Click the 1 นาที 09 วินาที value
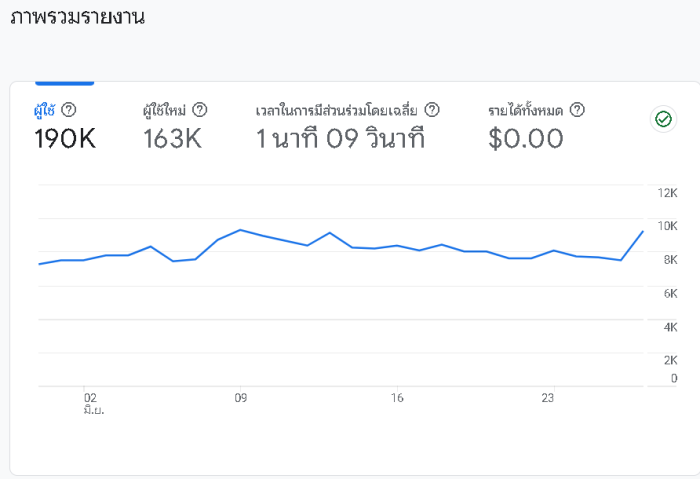Viewport: 700px width, 479px height. coord(340,139)
